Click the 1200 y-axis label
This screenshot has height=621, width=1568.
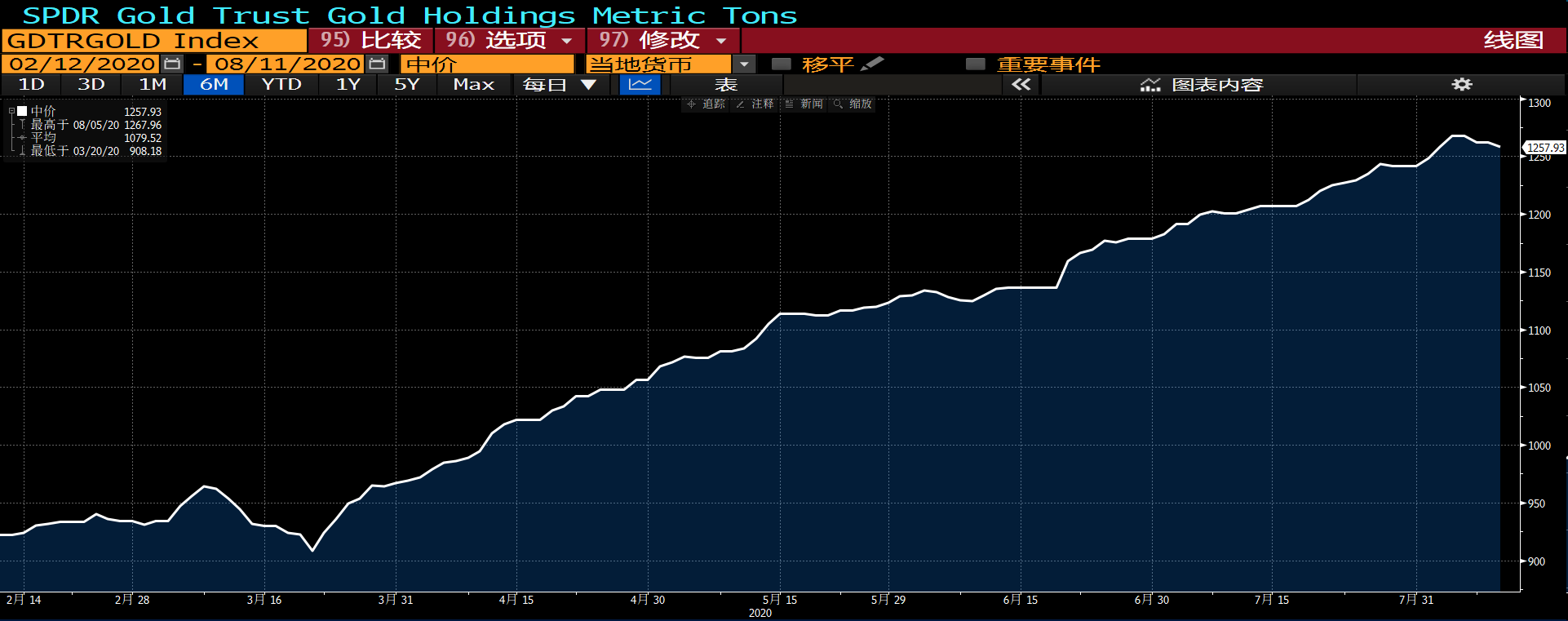(x=1539, y=215)
